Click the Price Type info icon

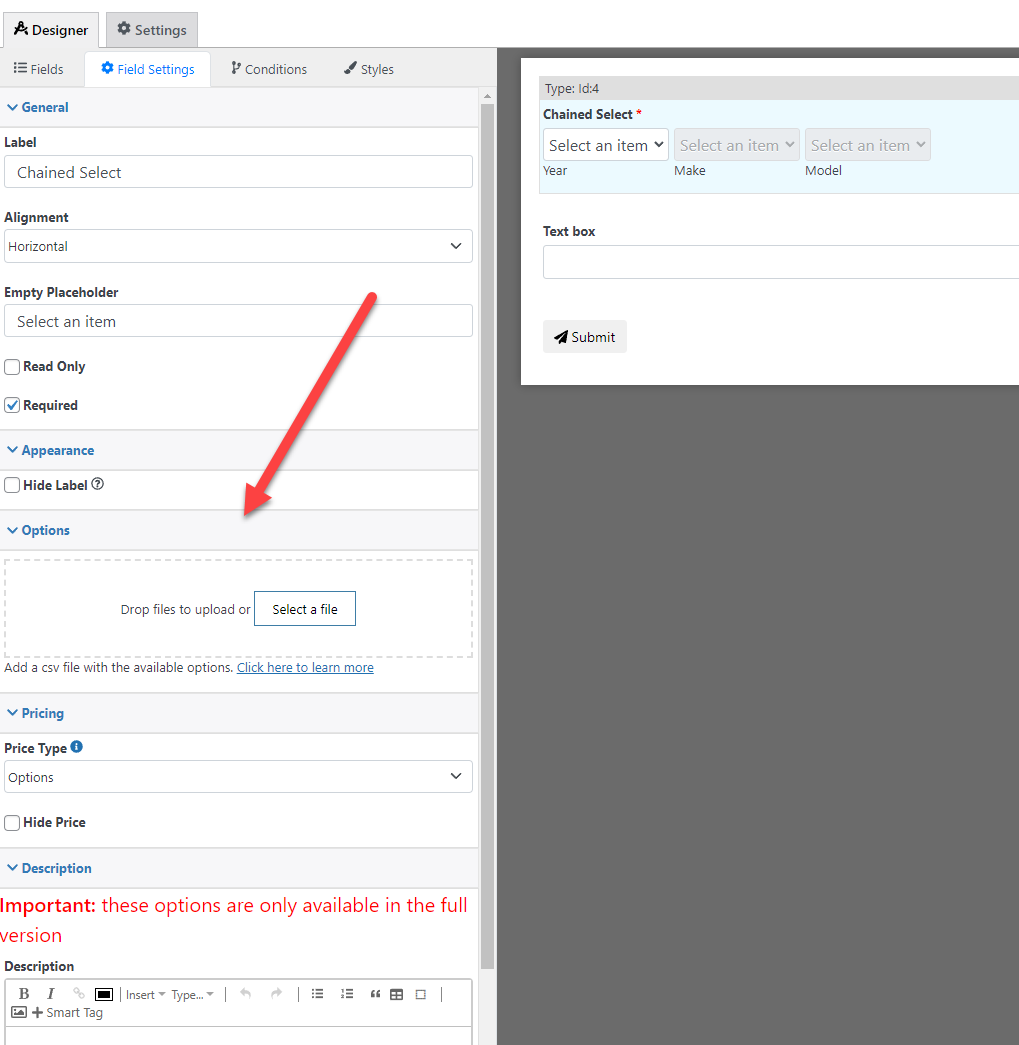(x=77, y=747)
